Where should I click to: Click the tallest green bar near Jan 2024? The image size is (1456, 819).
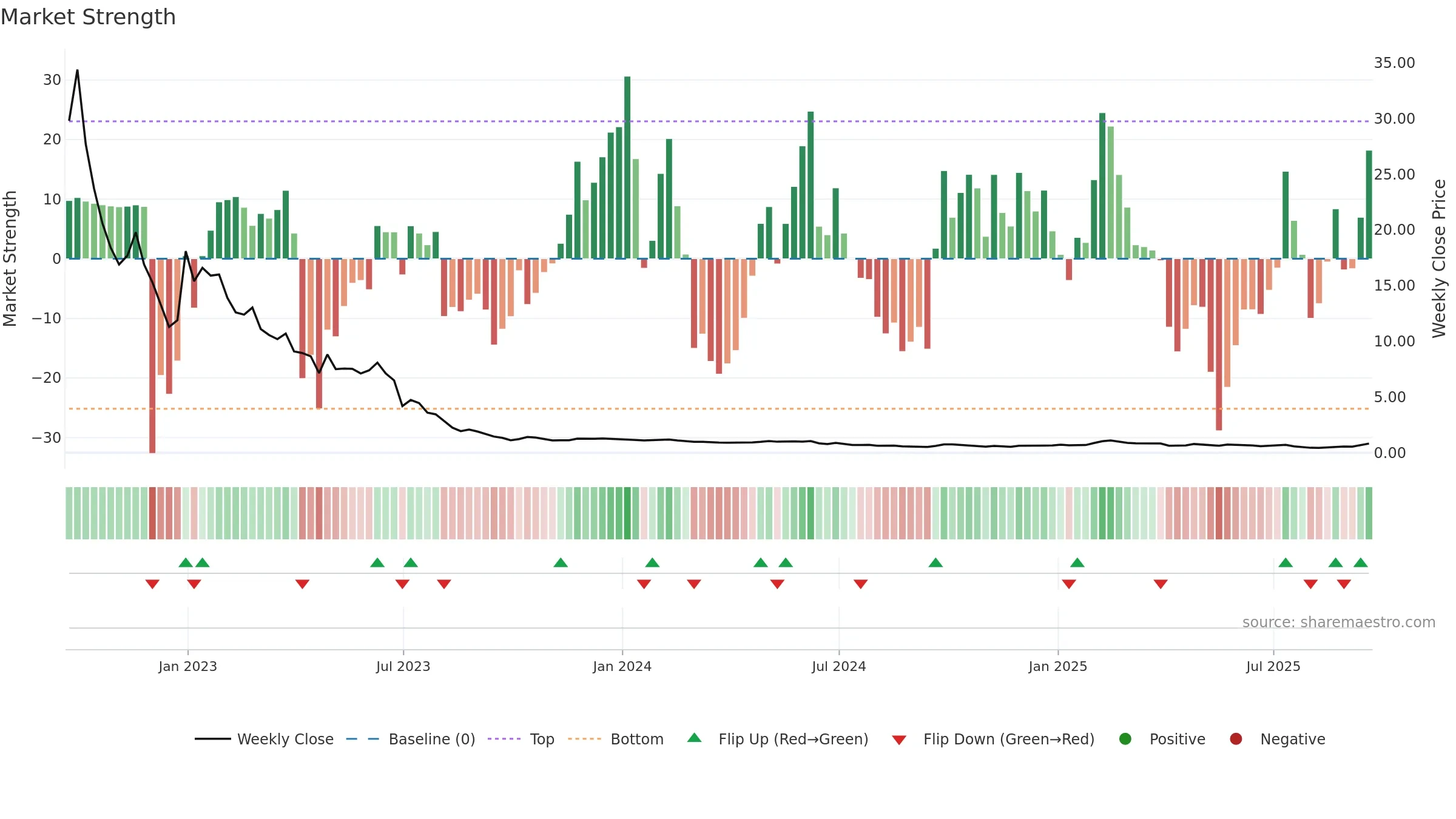click(x=627, y=167)
